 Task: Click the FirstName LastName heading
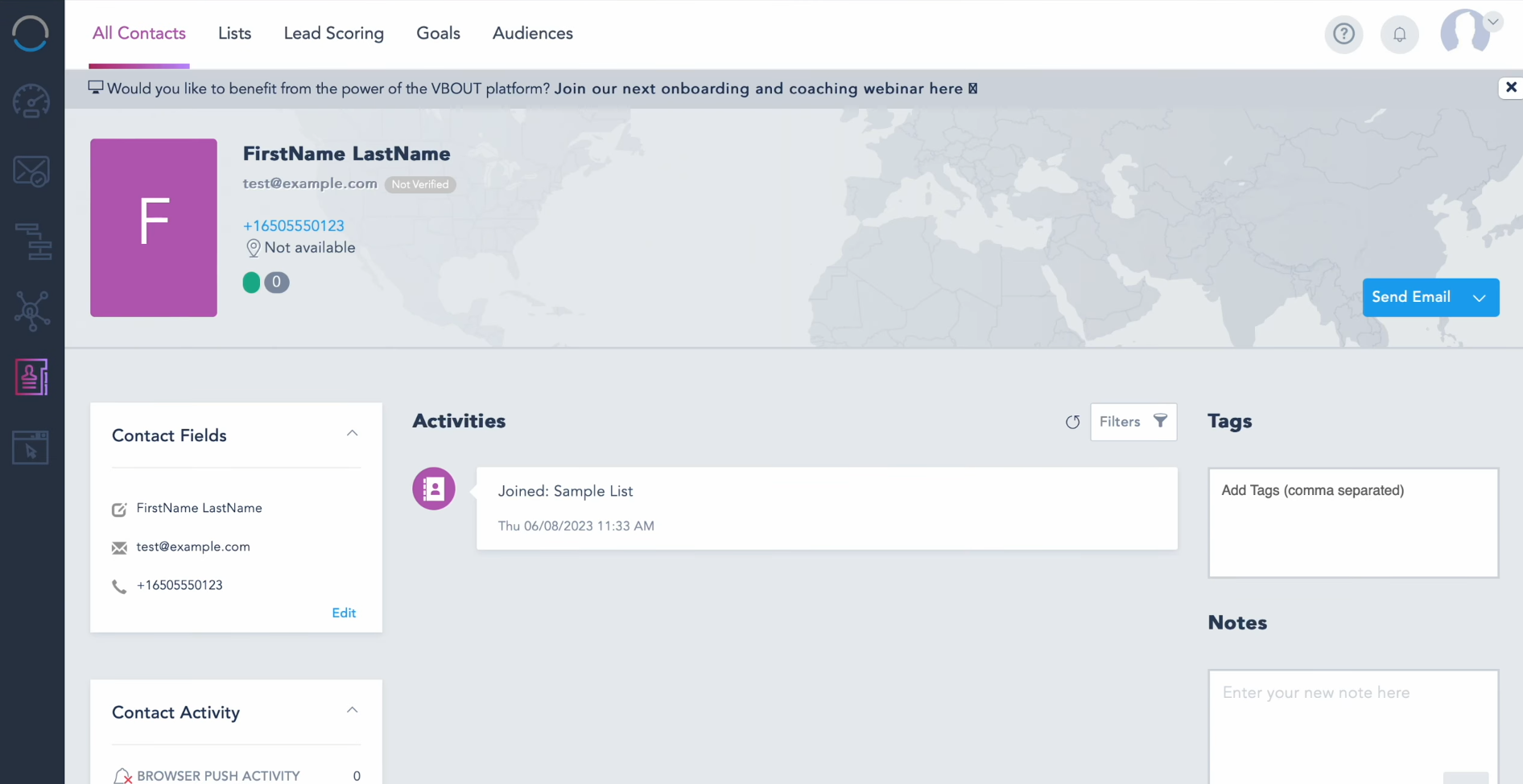coord(347,154)
